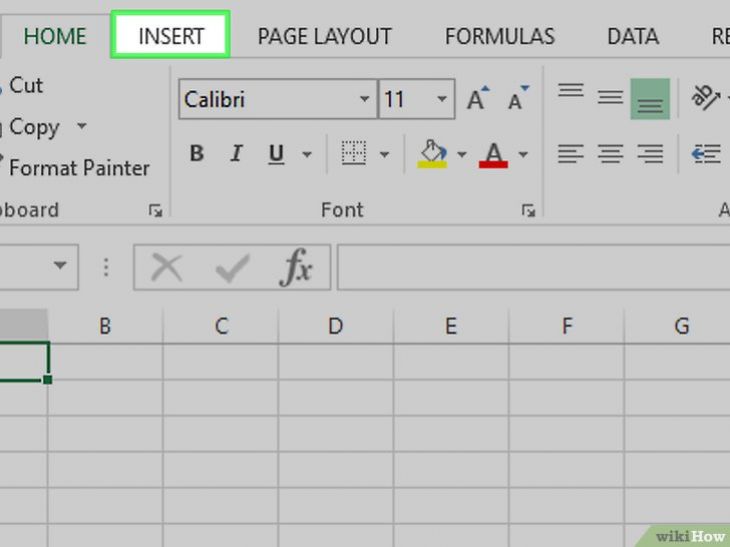This screenshot has width=730, height=547.
Task: Apply yellow fill color bucket
Action: click(433, 154)
